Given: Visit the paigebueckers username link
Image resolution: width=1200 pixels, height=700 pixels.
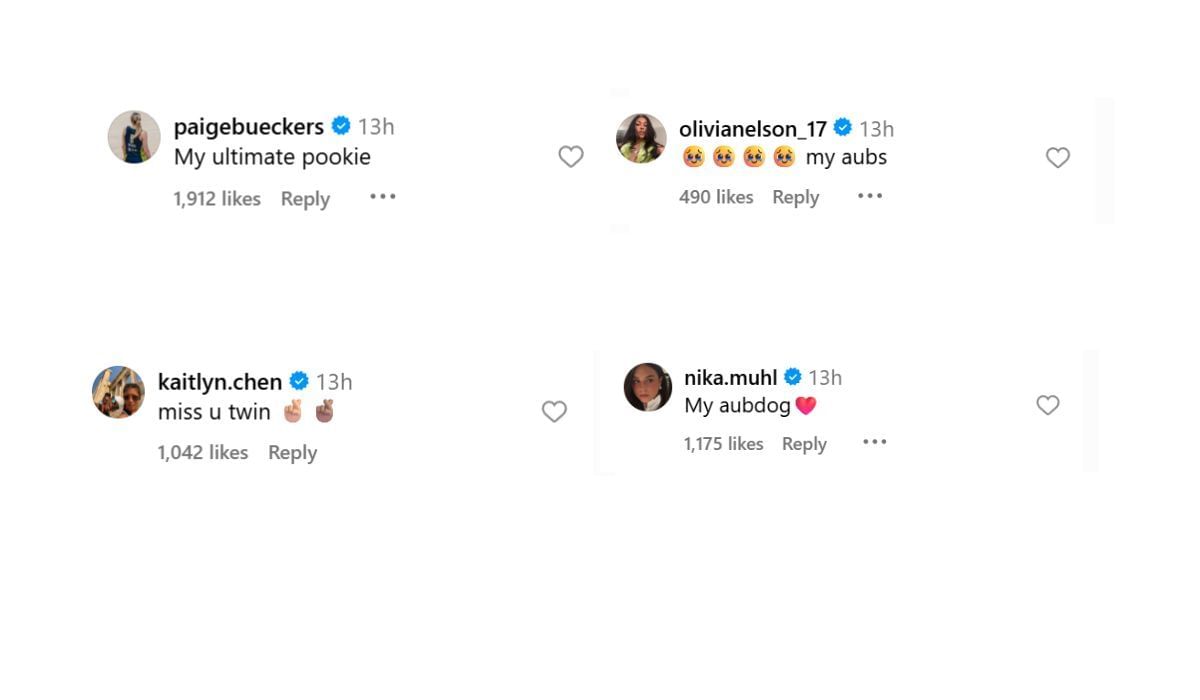Looking at the screenshot, I should 248,127.
